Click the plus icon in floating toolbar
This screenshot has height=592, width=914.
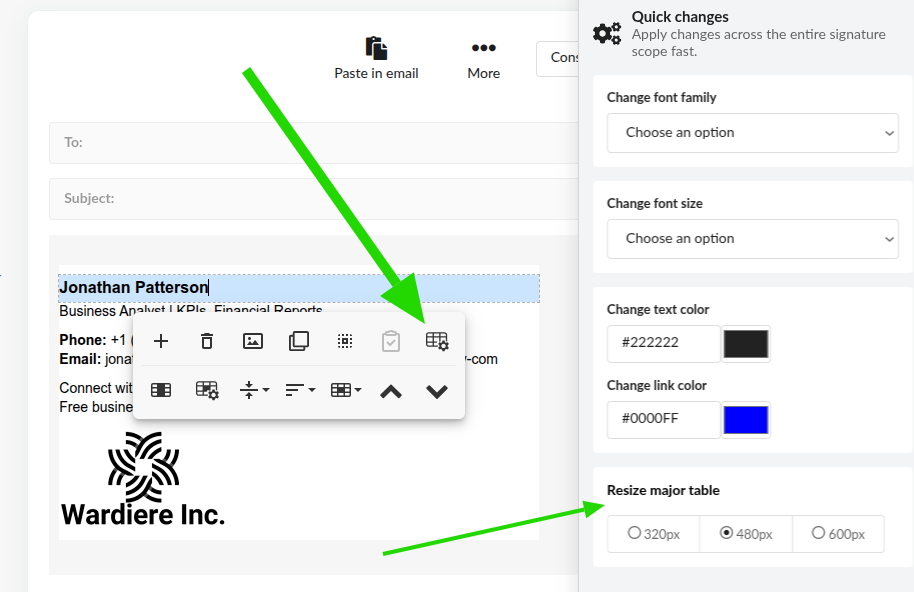161,341
